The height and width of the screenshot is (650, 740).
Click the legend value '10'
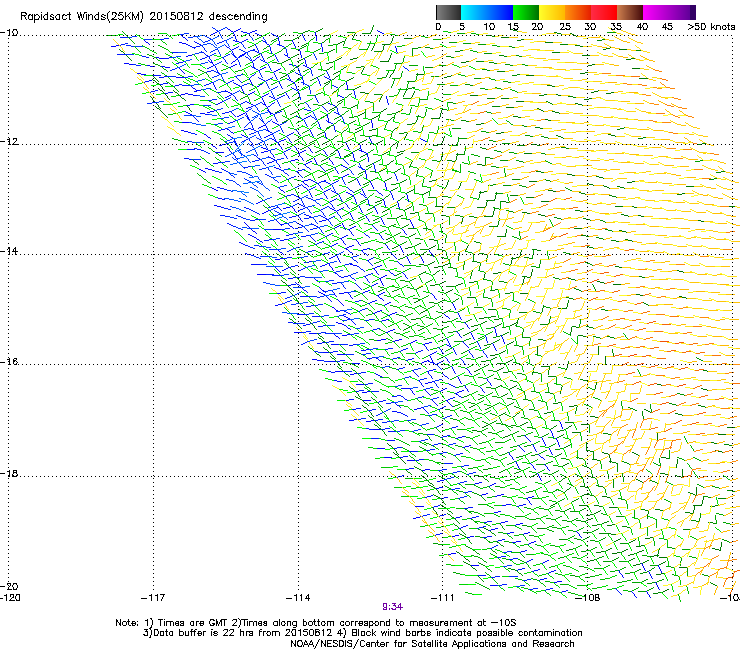[489, 27]
